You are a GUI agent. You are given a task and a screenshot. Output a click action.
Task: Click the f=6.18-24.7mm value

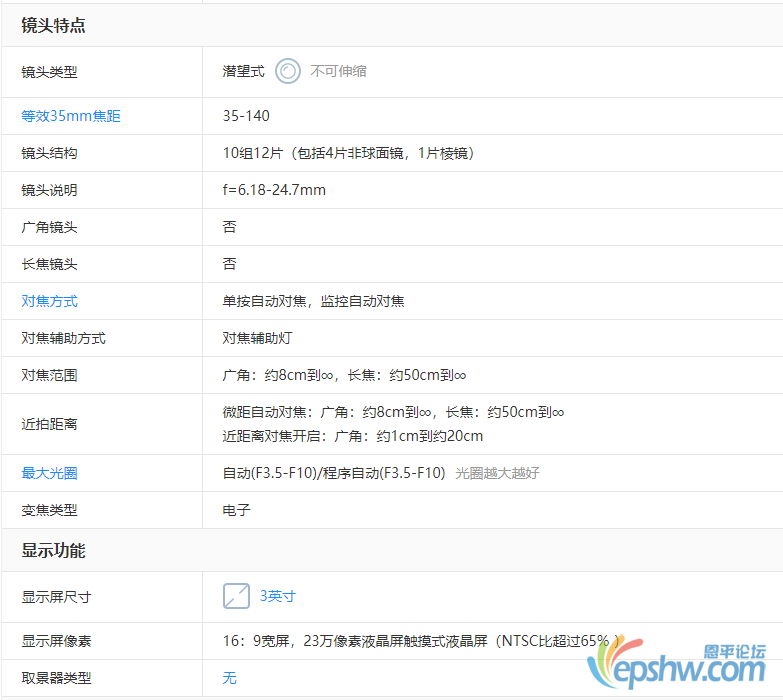tap(274, 190)
